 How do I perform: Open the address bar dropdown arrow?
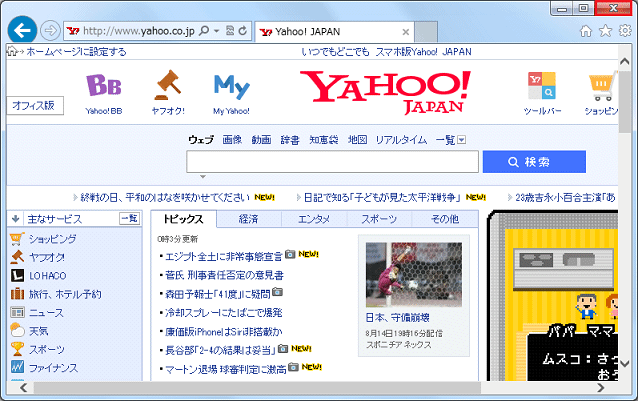point(216,31)
